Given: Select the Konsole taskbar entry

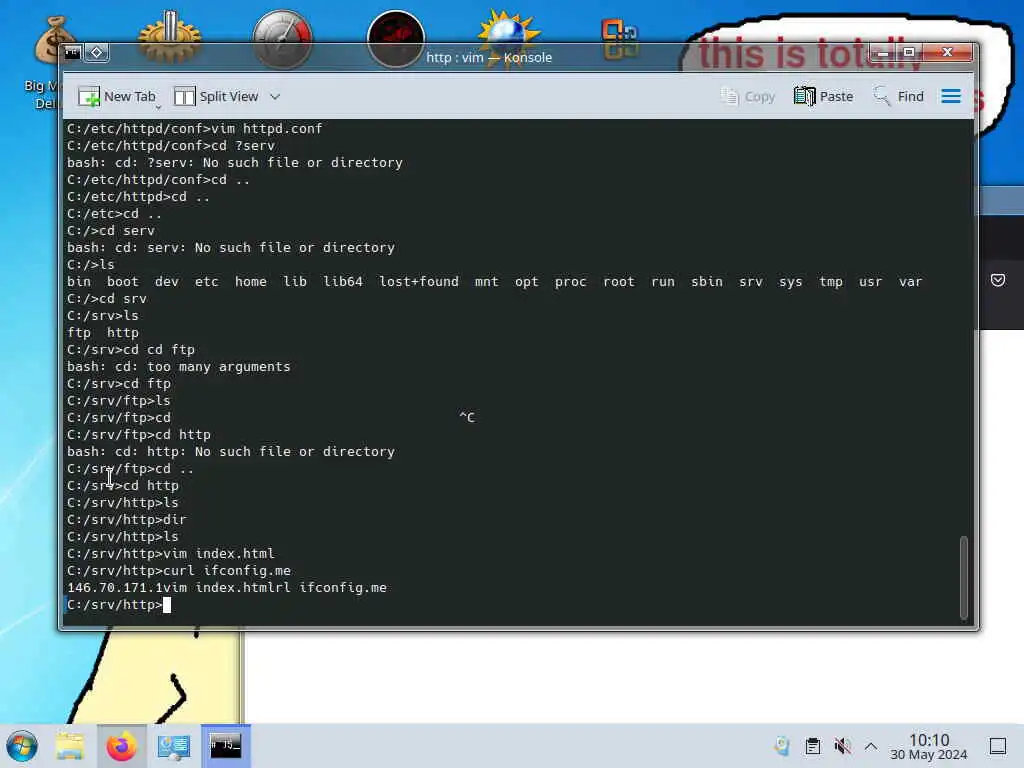Looking at the screenshot, I should (x=225, y=746).
